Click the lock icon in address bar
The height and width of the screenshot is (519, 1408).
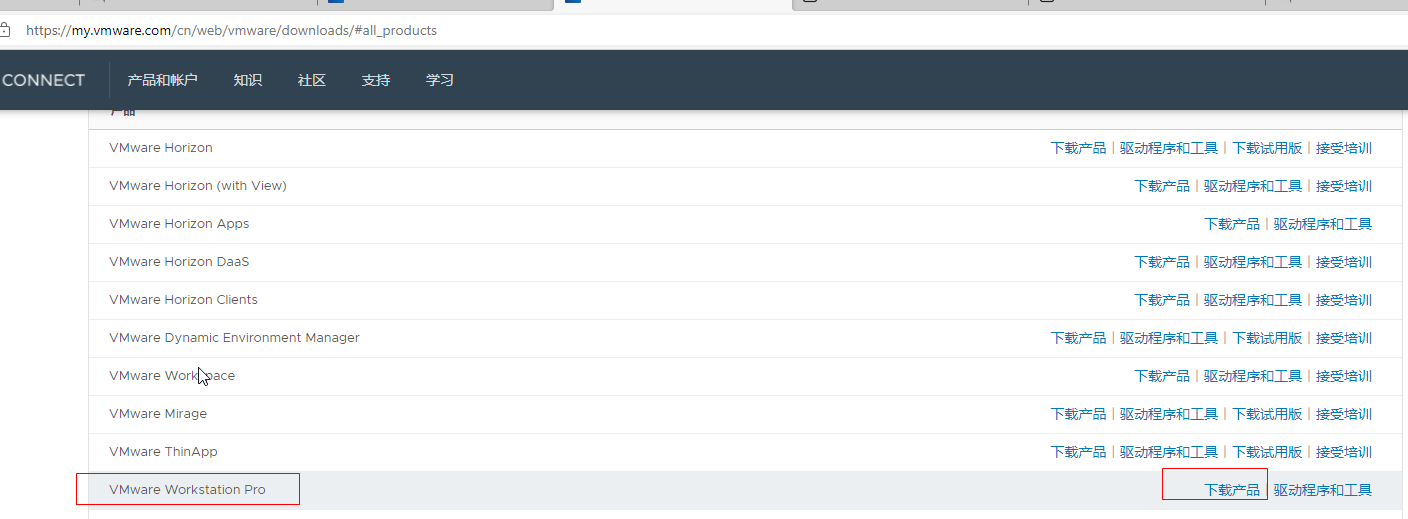pos(4,30)
